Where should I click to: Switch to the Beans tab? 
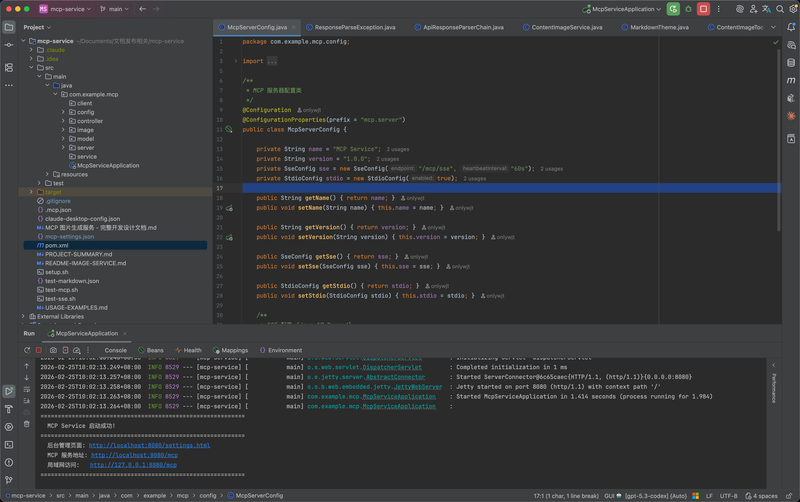coord(154,350)
